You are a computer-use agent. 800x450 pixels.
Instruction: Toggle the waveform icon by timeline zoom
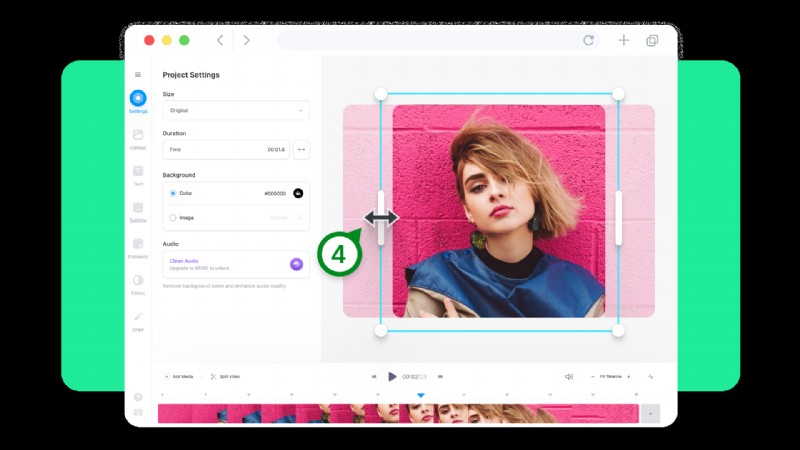click(651, 377)
